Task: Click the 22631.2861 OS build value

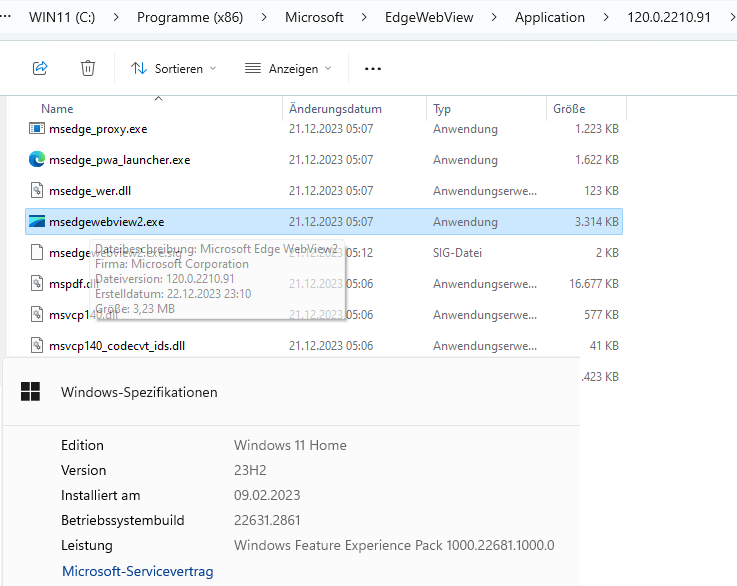Action: [267, 520]
